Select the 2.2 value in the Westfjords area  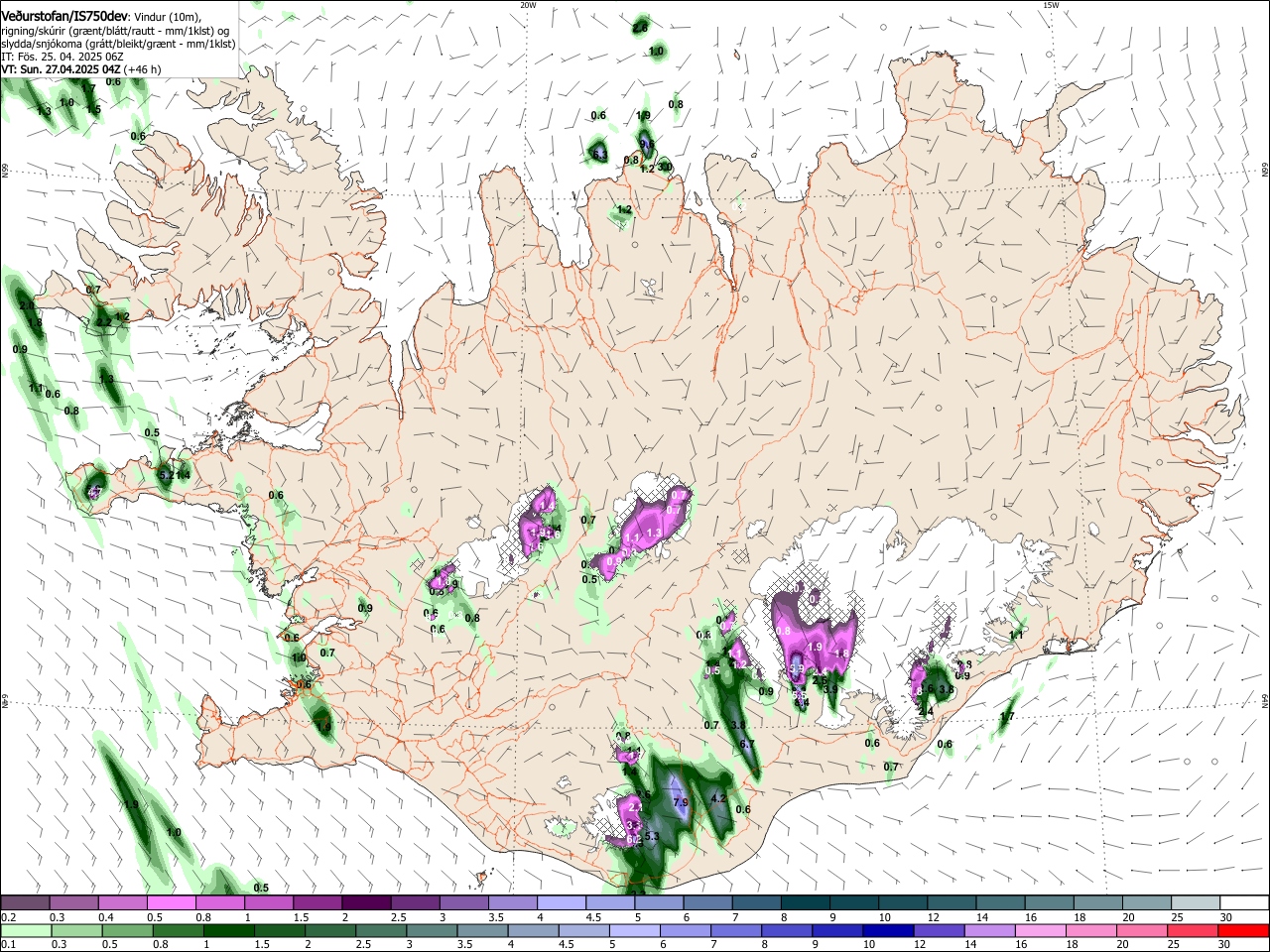pyautogui.click(x=103, y=323)
